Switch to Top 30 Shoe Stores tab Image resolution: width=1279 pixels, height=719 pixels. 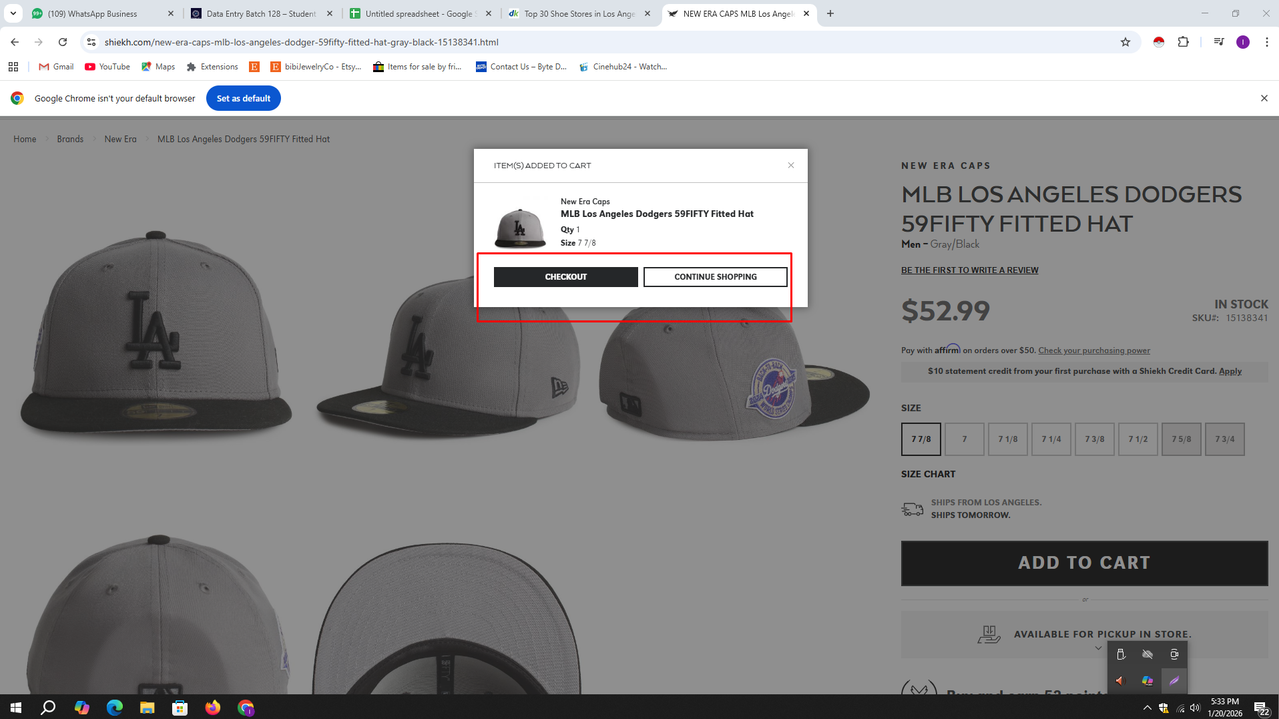pyautogui.click(x=580, y=14)
